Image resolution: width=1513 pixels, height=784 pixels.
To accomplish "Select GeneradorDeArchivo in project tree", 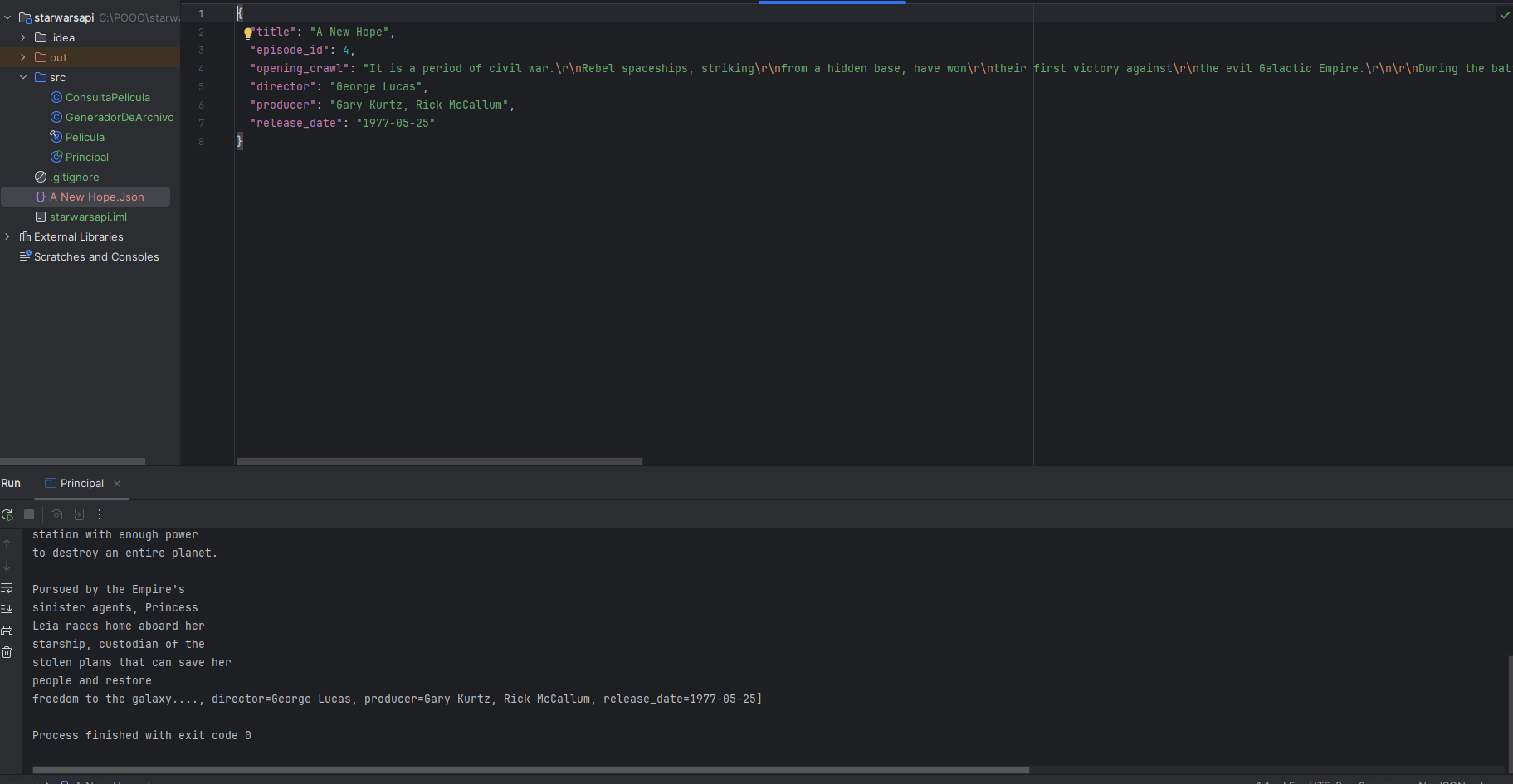I will pyautogui.click(x=120, y=117).
